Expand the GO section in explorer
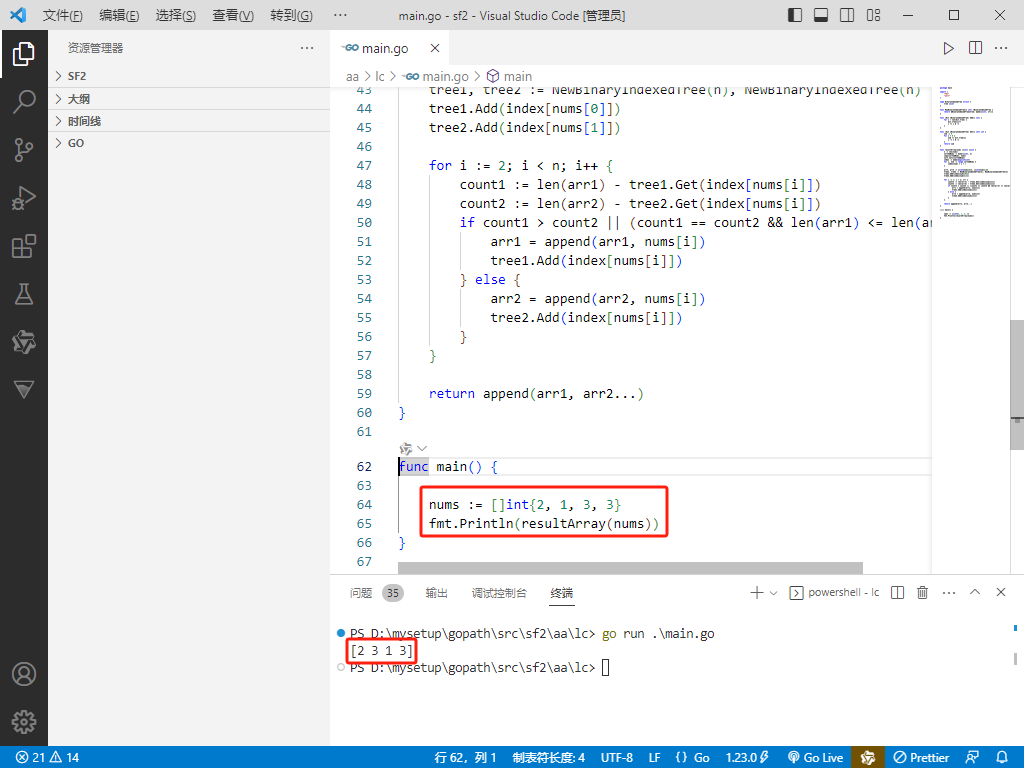Screen dimensions: 1024x768 point(189,143)
